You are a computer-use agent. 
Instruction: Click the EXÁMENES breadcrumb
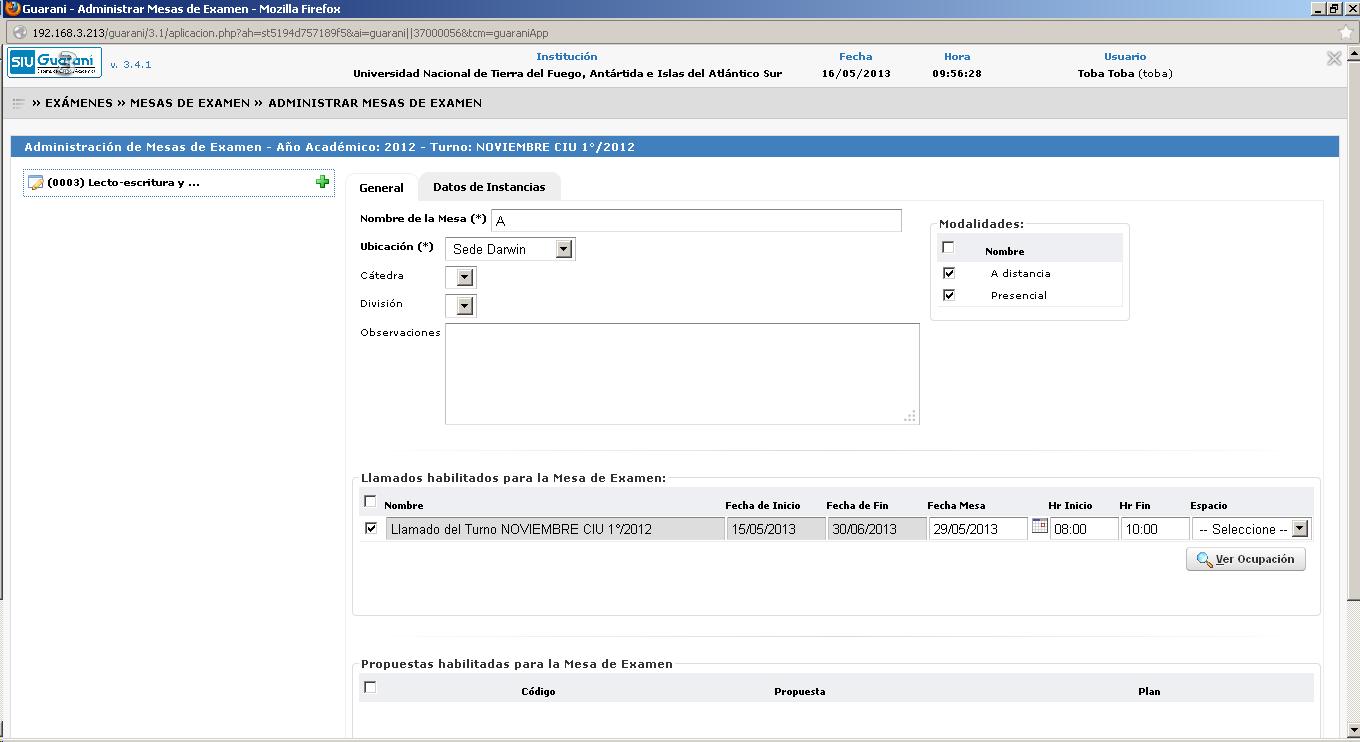[77, 103]
